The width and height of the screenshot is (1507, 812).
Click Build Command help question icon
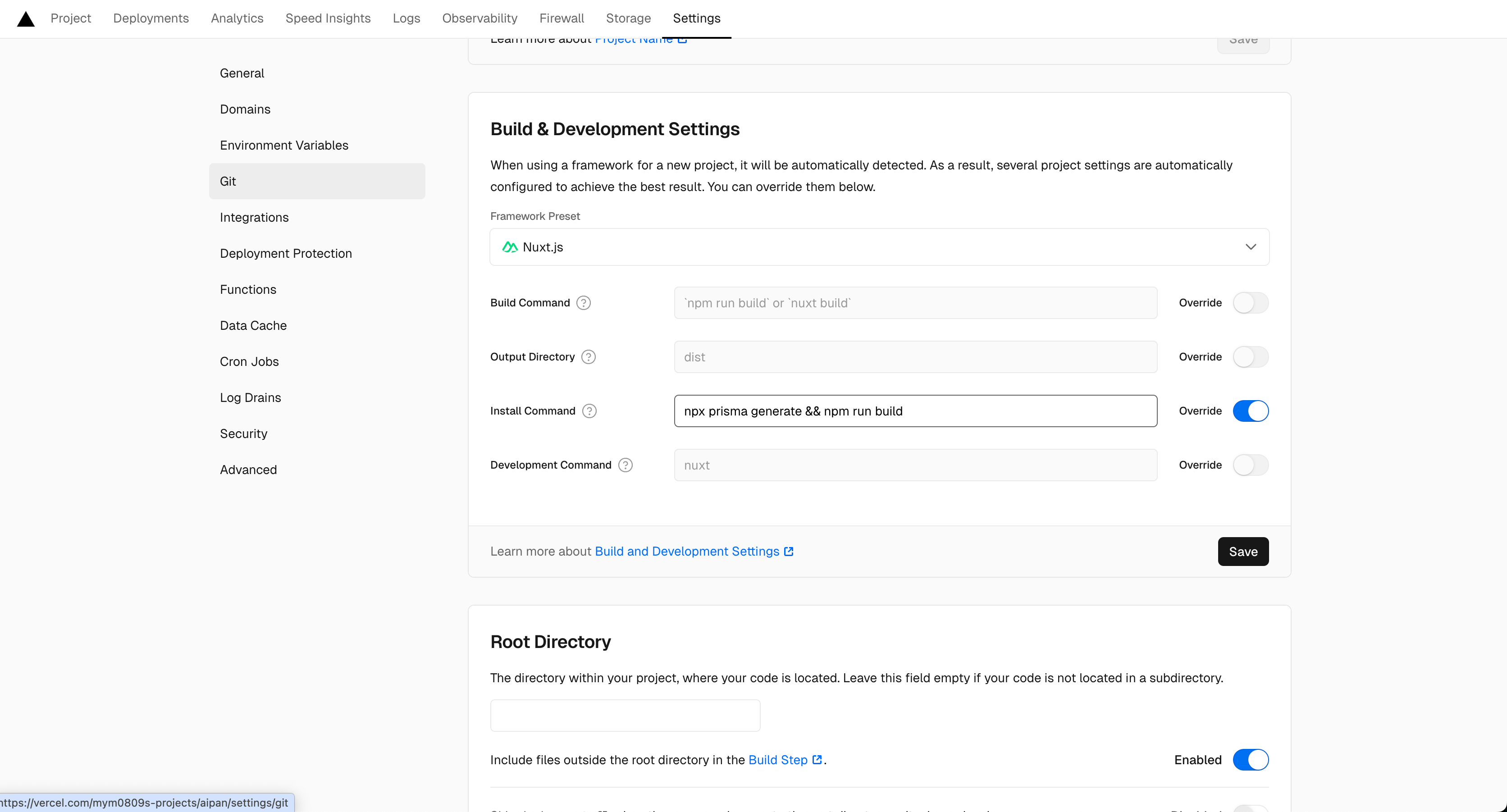pyautogui.click(x=583, y=302)
